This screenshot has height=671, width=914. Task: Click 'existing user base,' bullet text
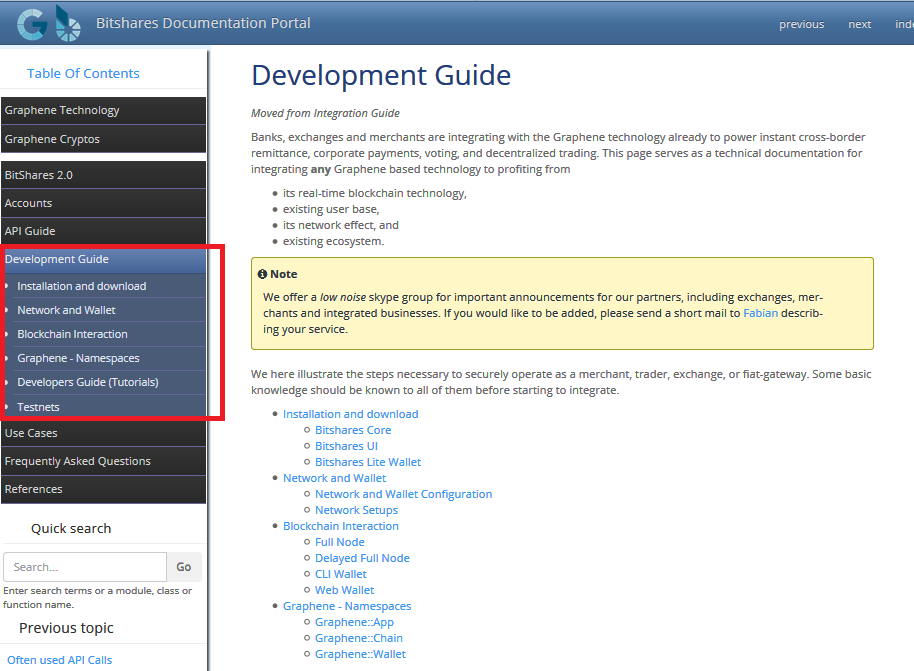331,209
